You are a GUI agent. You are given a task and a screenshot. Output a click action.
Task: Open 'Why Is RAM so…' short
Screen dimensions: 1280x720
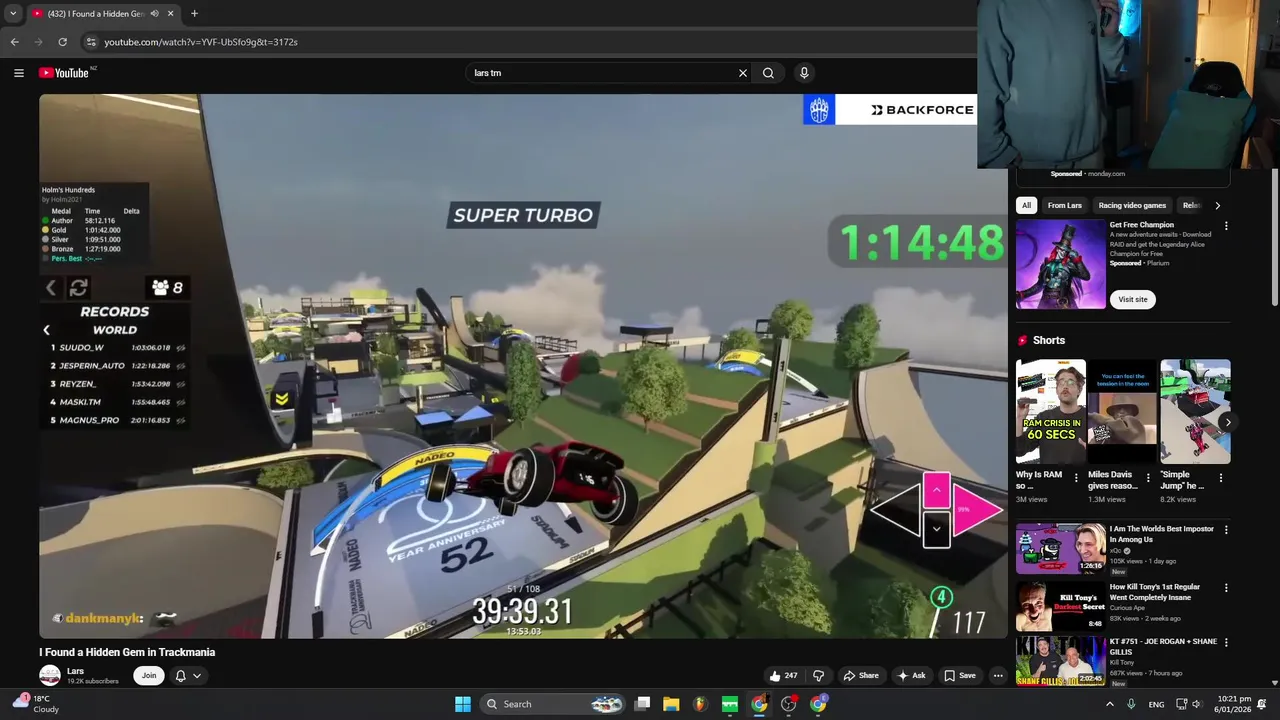pyautogui.click(x=1050, y=412)
